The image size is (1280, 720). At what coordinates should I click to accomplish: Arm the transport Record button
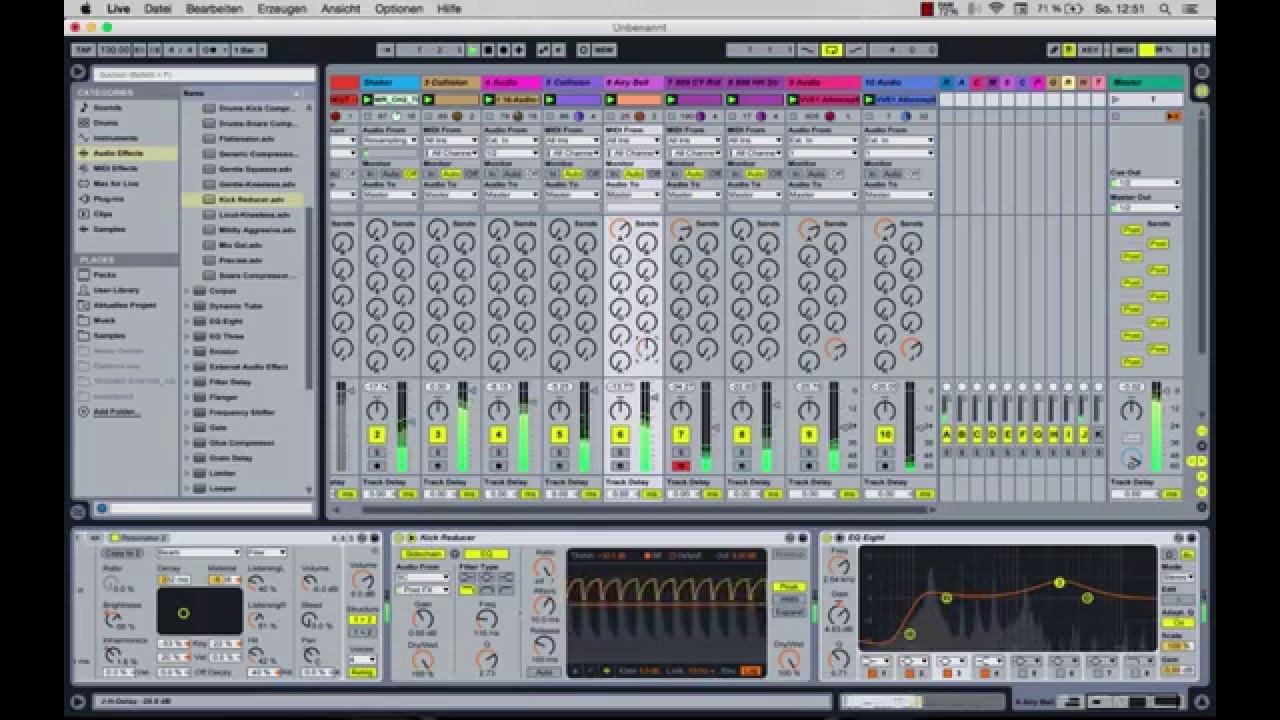pos(503,50)
